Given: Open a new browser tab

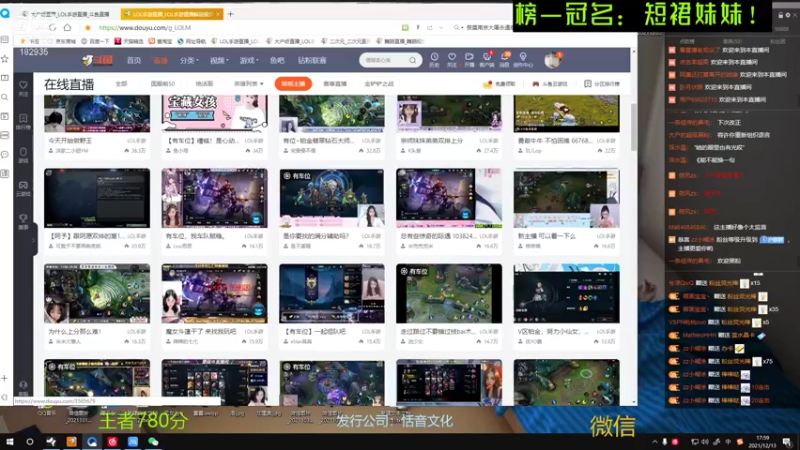Looking at the screenshot, I should point(230,14).
